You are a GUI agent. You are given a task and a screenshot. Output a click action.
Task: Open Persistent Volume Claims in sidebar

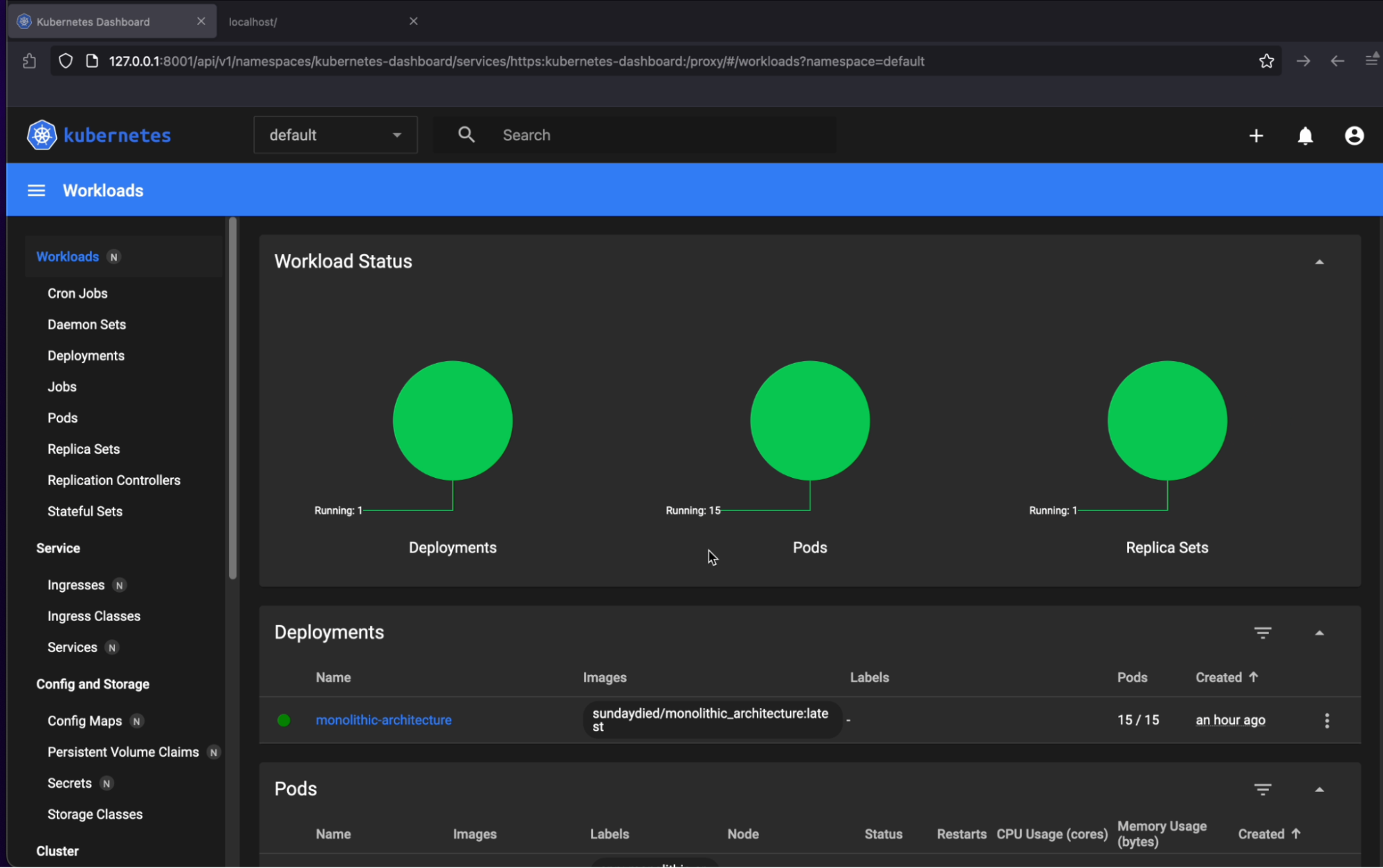[x=123, y=752]
